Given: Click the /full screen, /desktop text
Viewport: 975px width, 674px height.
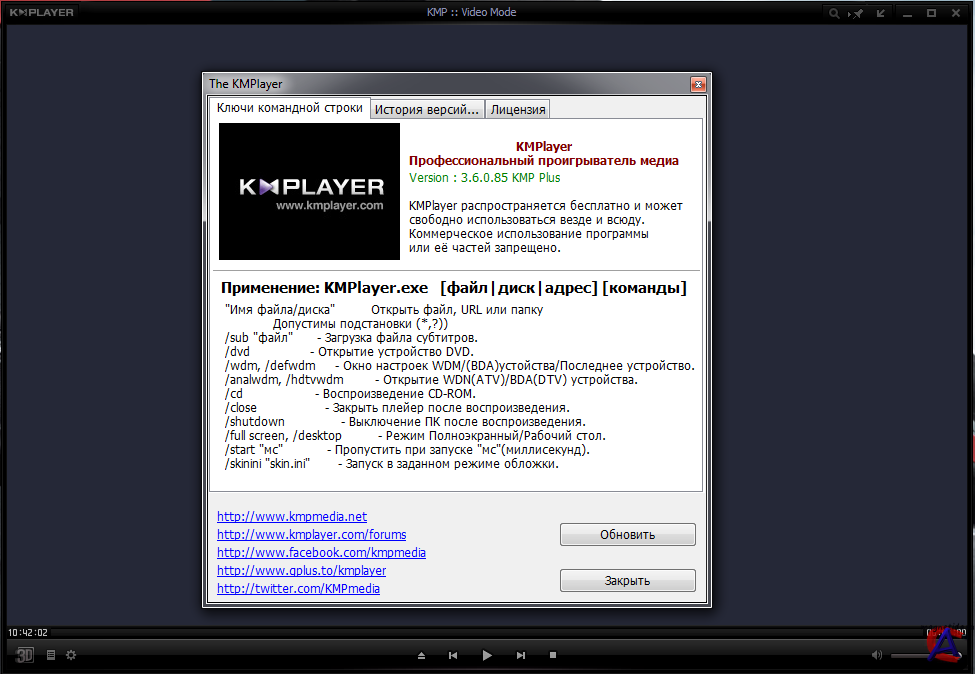Looking at the screenshot, I should [283, 436].
